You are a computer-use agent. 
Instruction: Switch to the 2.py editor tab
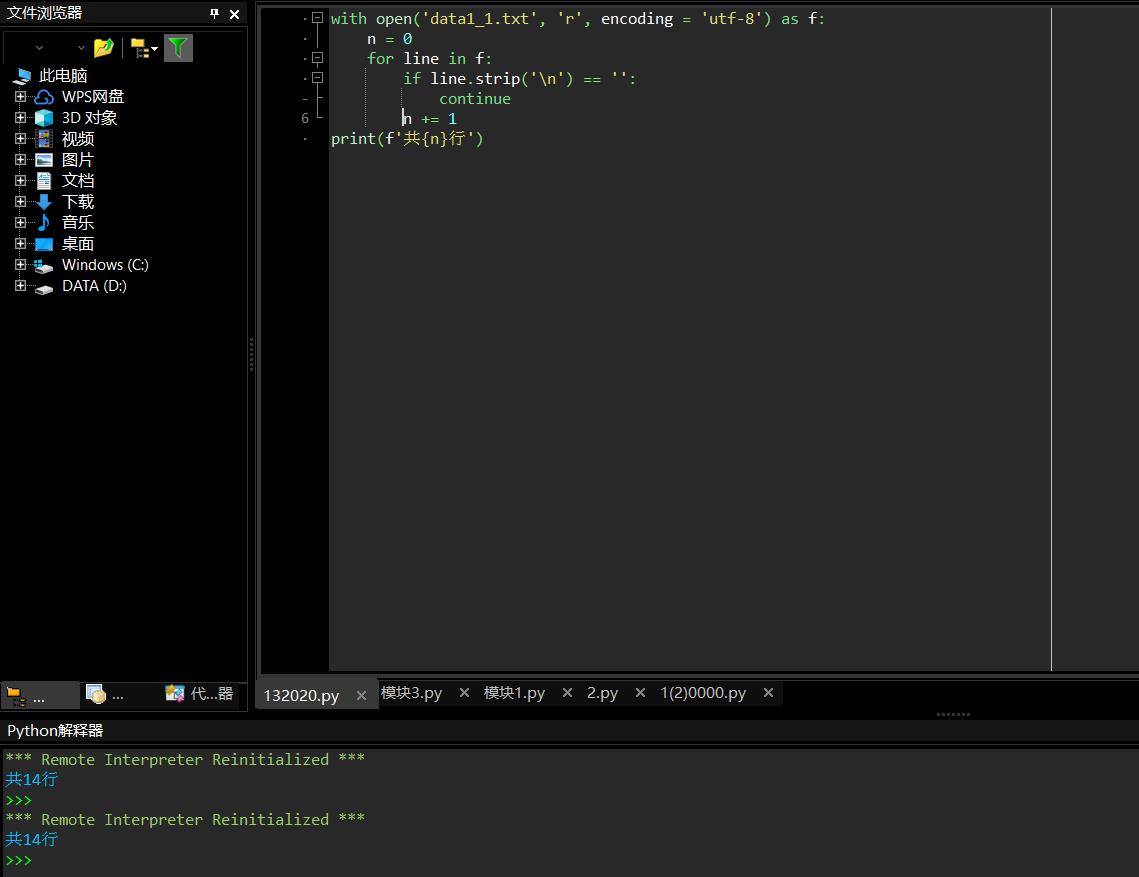coord(602,693)
